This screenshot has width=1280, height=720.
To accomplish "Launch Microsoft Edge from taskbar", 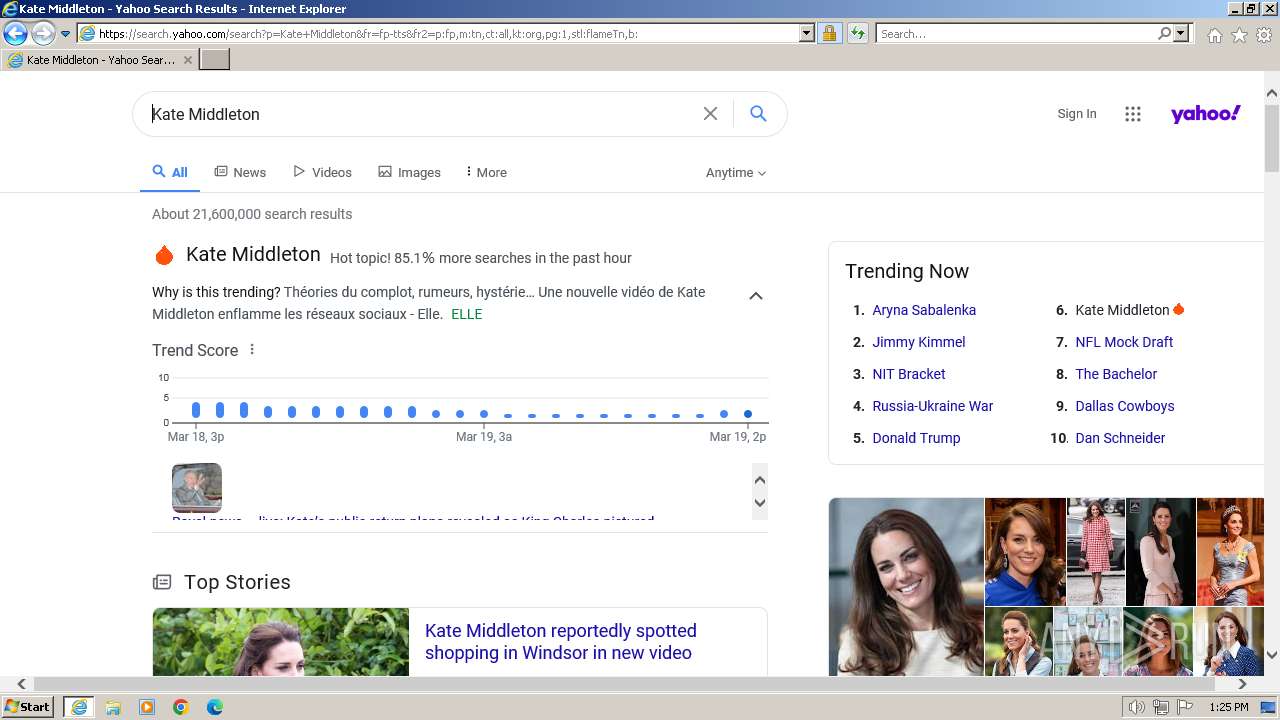I will [215, 707].
